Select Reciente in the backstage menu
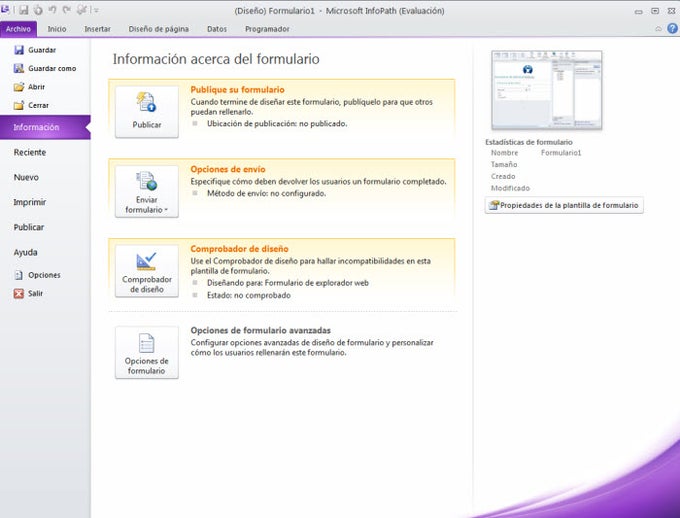Viewport: 680px width, 518px height. tap(29, 152)
